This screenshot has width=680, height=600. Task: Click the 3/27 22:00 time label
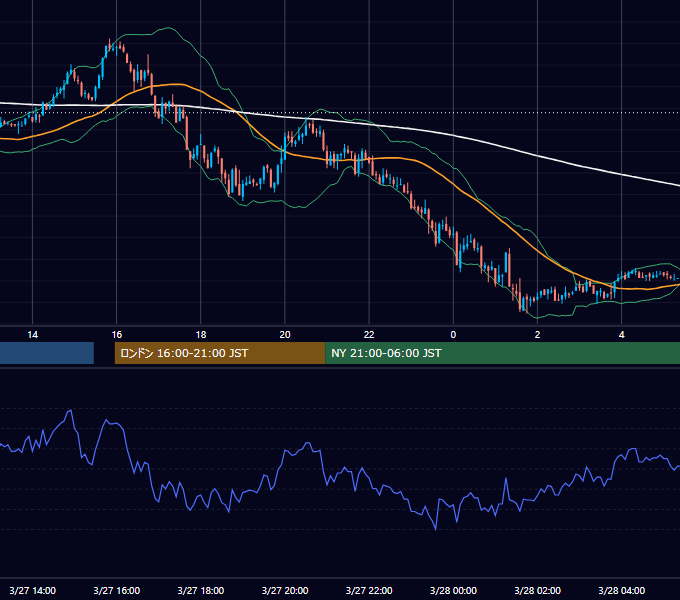[x=369, y=590]
